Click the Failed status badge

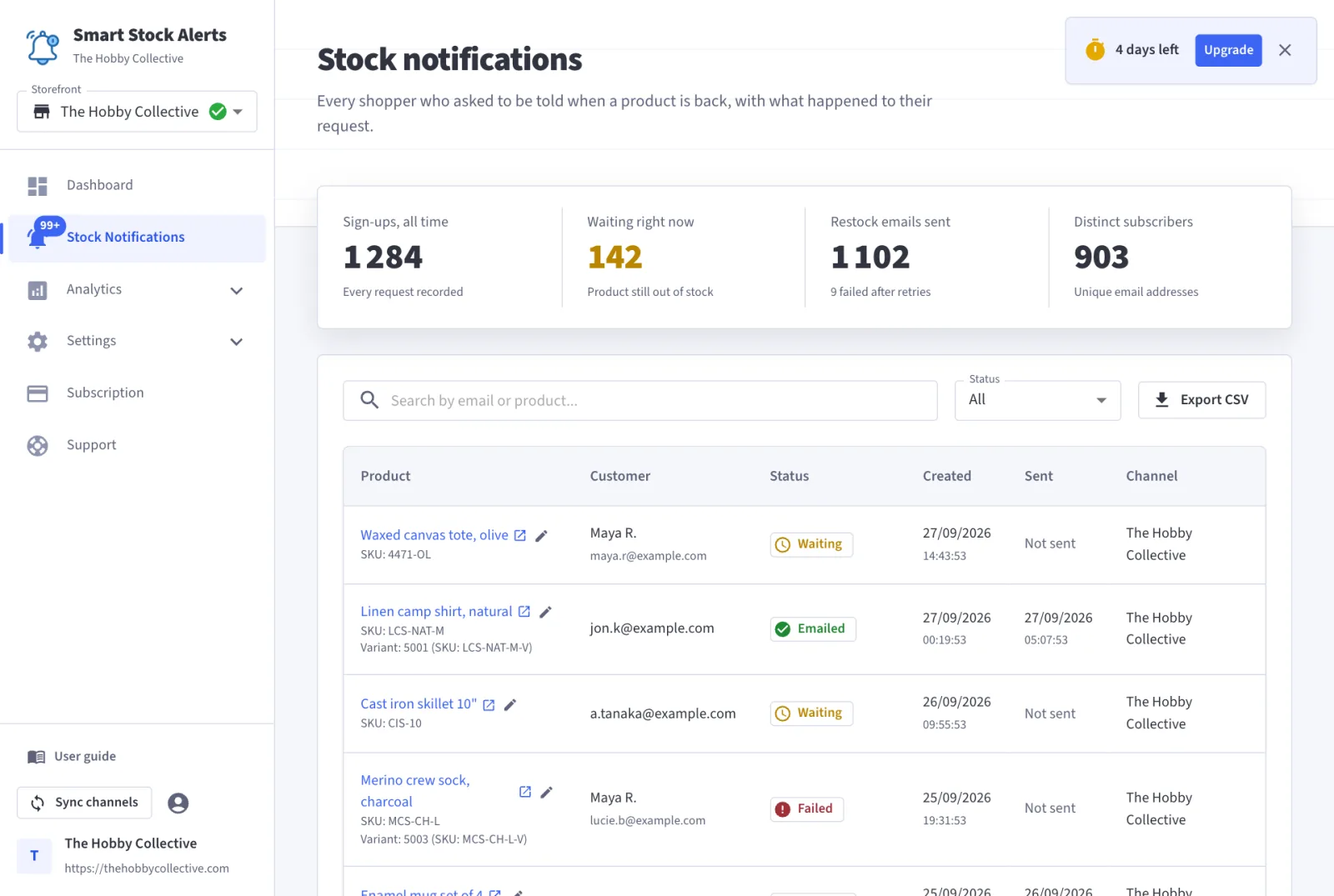806,809
